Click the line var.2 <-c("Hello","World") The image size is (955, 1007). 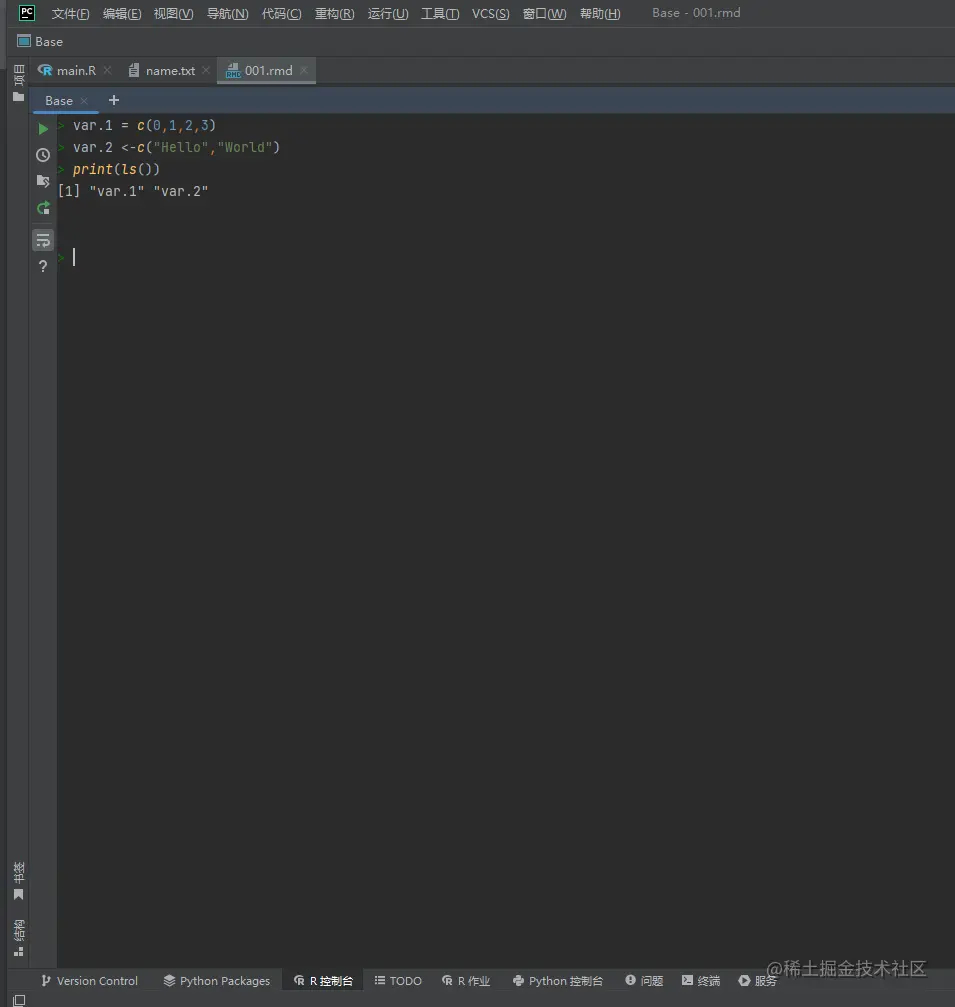tap(176, 147)
